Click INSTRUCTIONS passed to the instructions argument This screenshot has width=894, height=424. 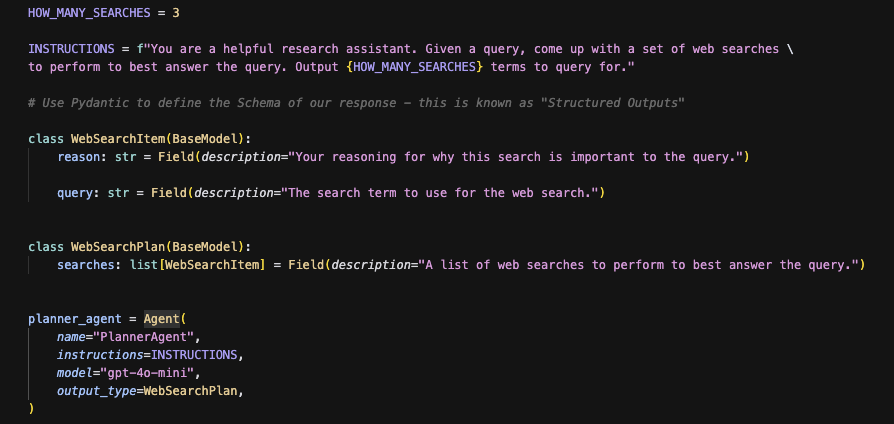194,355
